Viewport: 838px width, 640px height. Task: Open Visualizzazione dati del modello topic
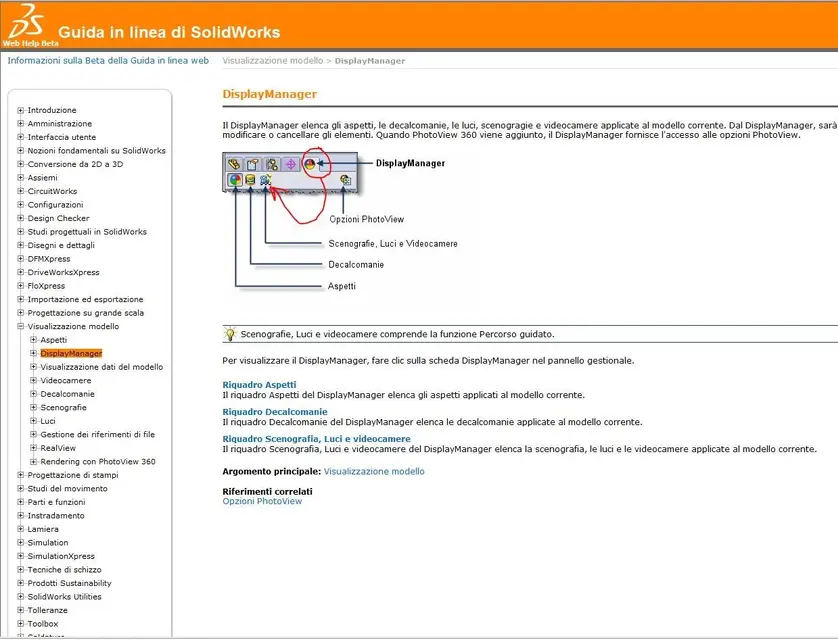tap(102, 366)
